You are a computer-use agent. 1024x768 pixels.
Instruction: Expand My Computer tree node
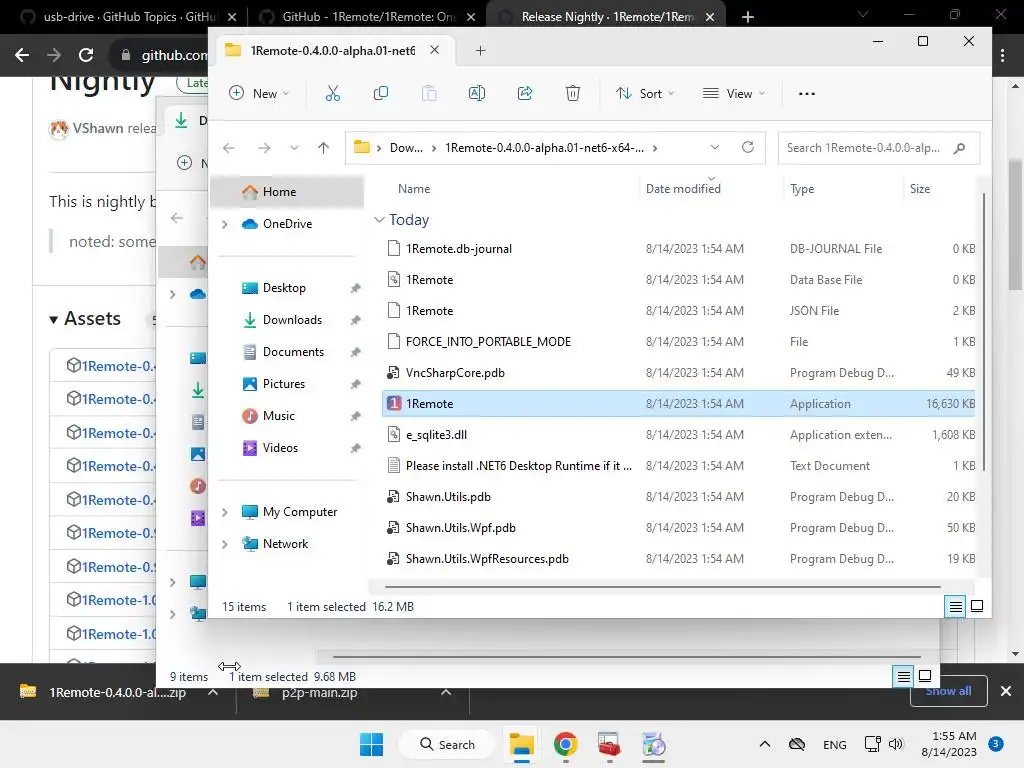(x=225, y=512)
